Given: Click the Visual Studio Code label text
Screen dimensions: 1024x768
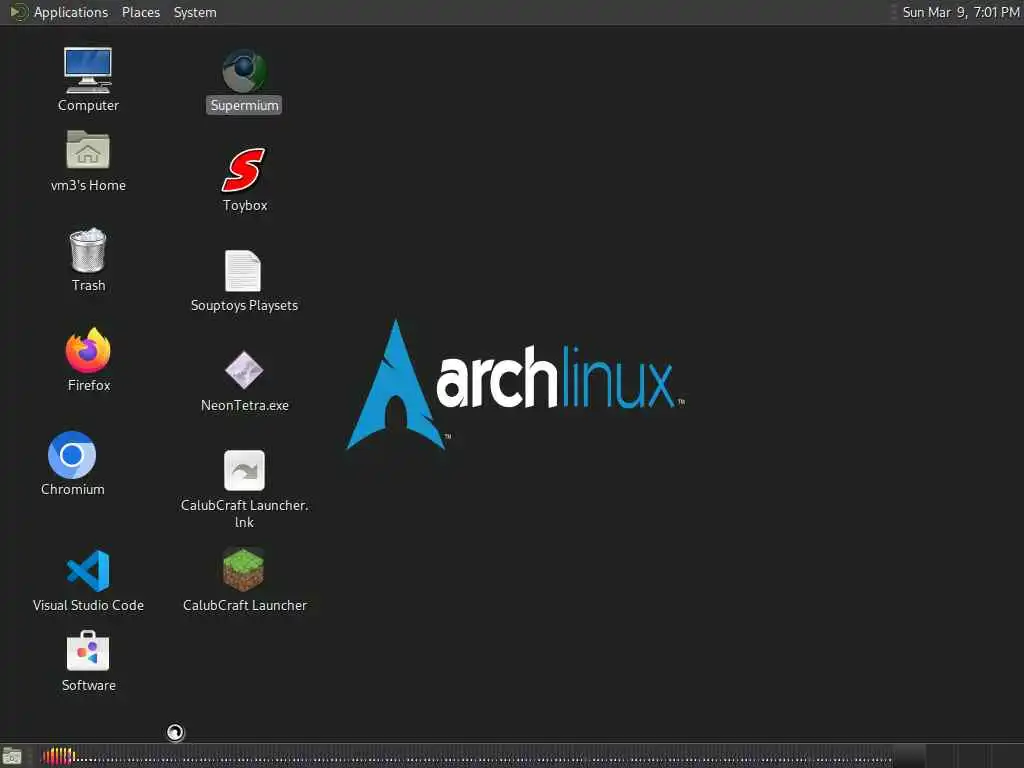Looking at the screenshot, I should (x=88, y=605).
